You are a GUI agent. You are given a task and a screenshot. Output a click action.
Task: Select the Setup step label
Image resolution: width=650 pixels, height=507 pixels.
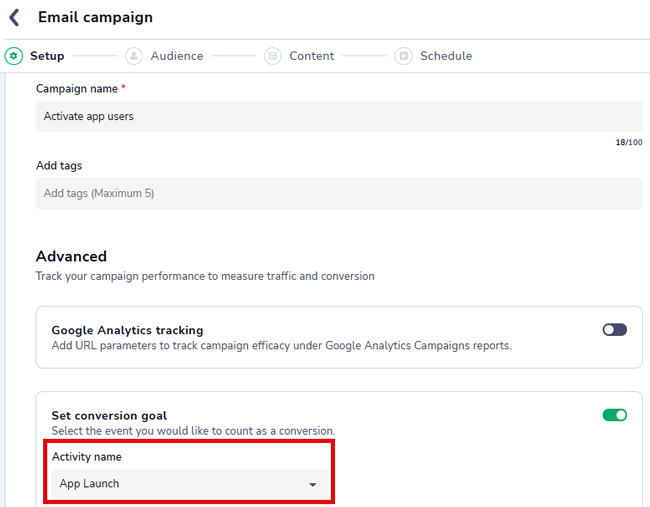[x=47, y=56]
